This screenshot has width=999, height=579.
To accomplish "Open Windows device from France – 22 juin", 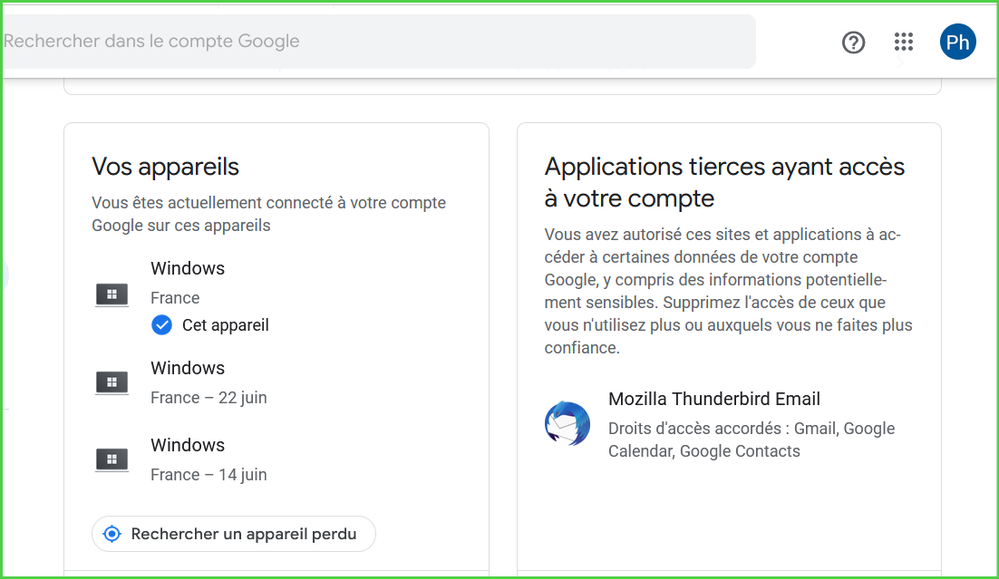I will tap(188, 369).
